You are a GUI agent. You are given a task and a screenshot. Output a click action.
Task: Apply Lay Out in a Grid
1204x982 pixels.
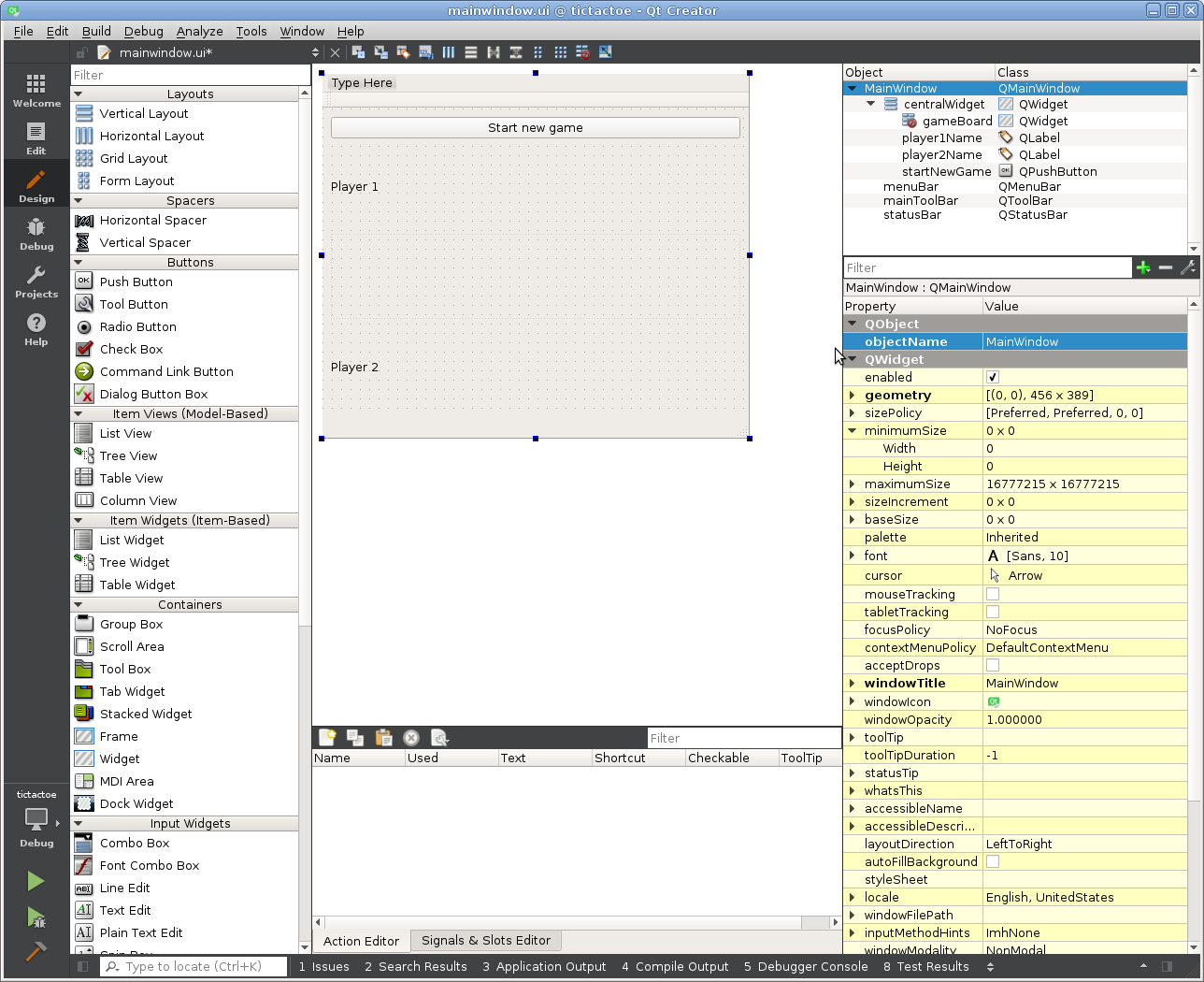tap(560, 52)
